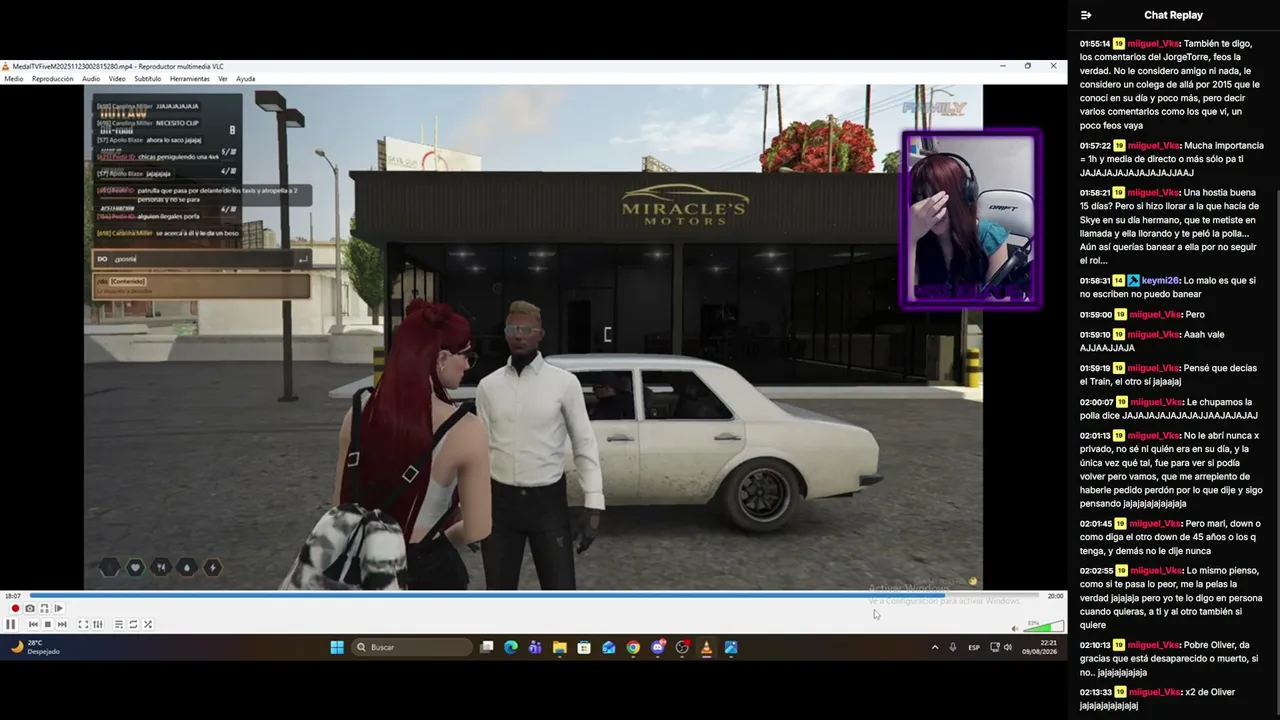Click the total duration 20:00 label
The height and width of the screenshot is (720, 1280).
pyautogui.click(x=1055, y=596)
